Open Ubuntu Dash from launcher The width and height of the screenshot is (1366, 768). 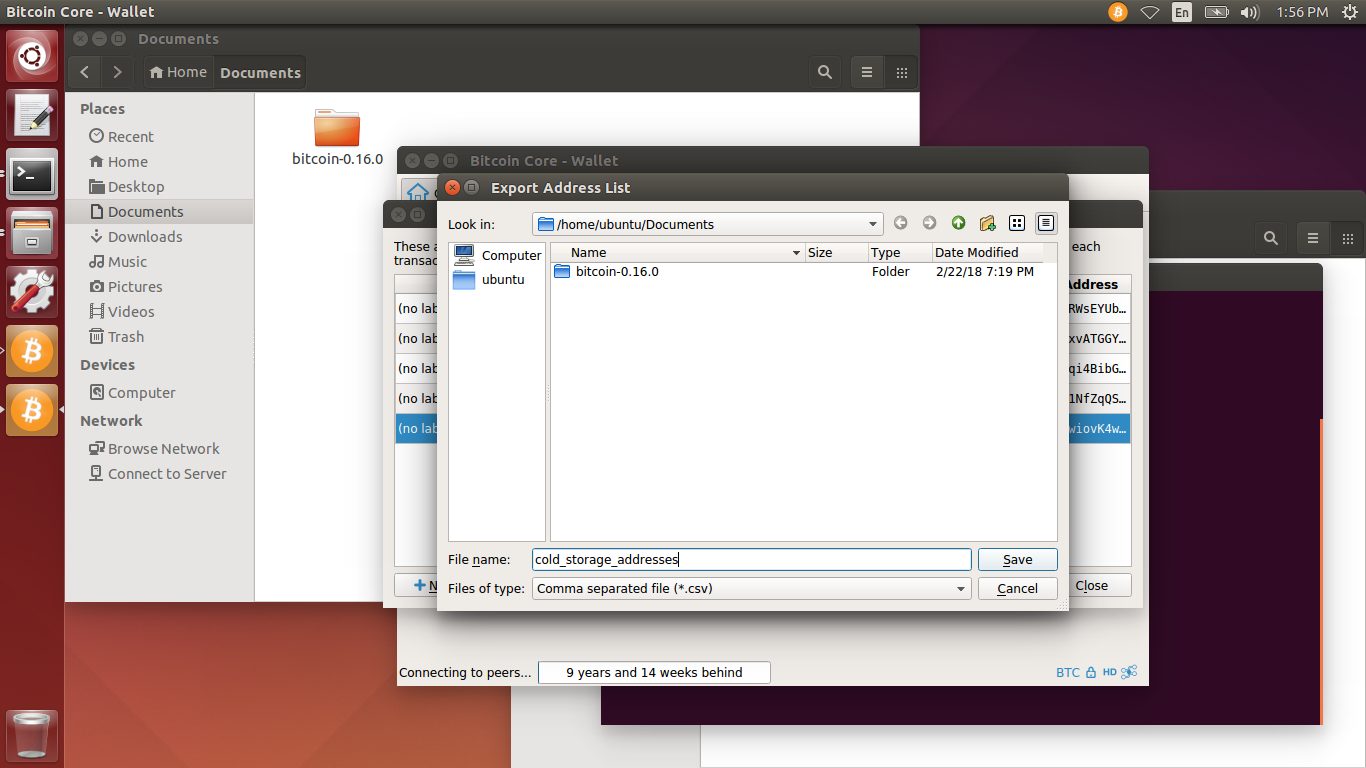(32, 56)
